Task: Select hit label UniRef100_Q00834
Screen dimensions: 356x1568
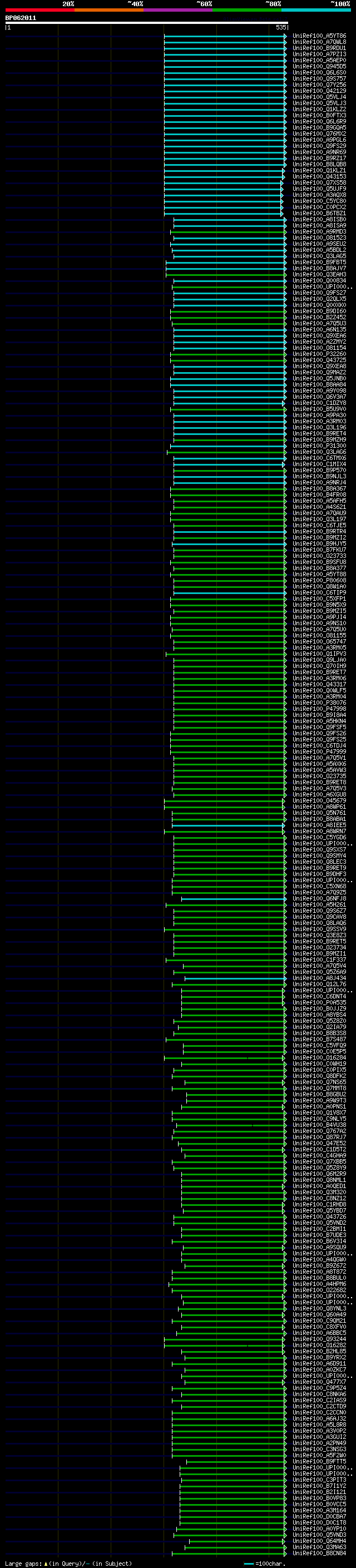Action: 319,280
